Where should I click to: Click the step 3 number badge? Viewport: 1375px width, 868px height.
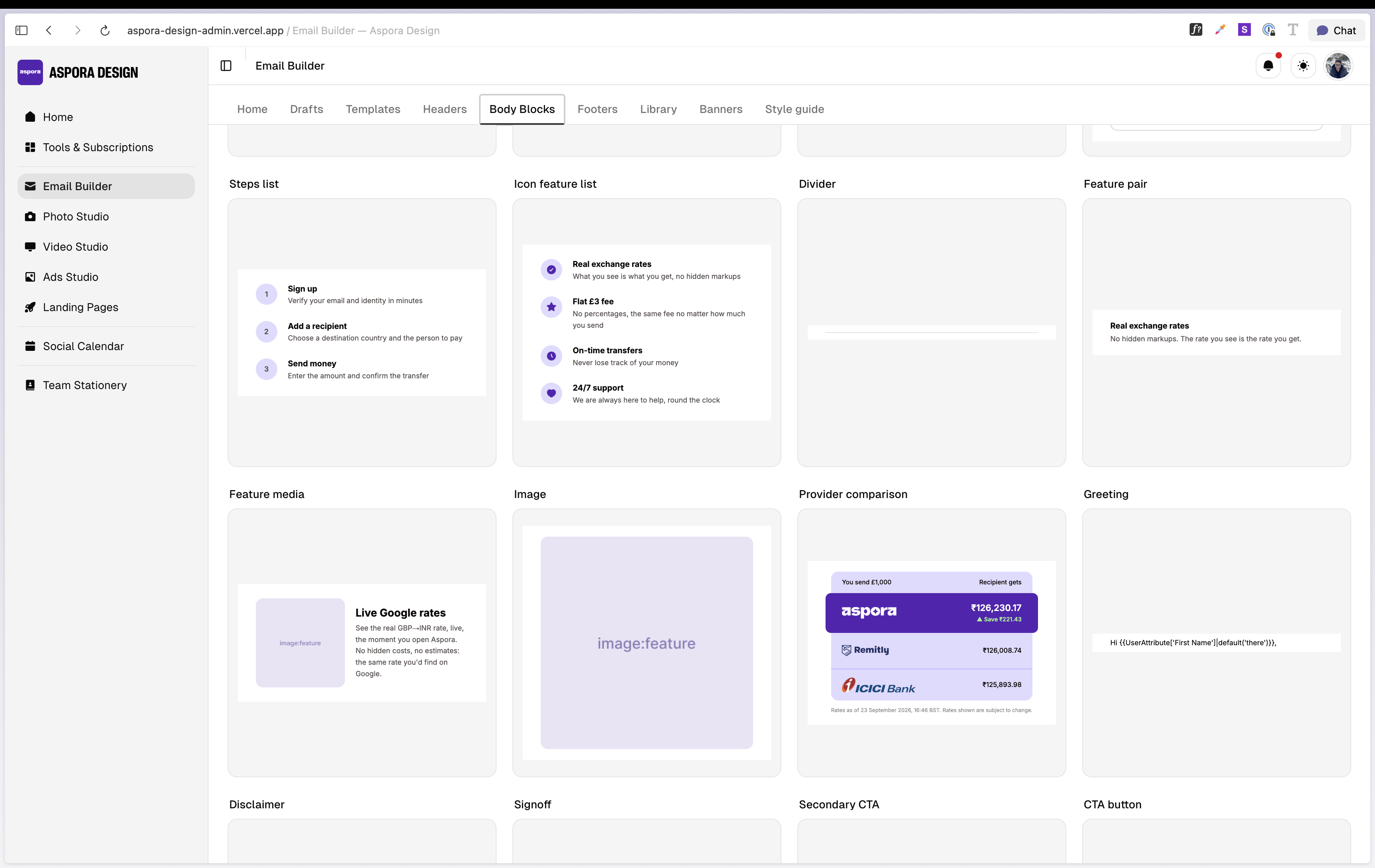(x=266, y=369)
